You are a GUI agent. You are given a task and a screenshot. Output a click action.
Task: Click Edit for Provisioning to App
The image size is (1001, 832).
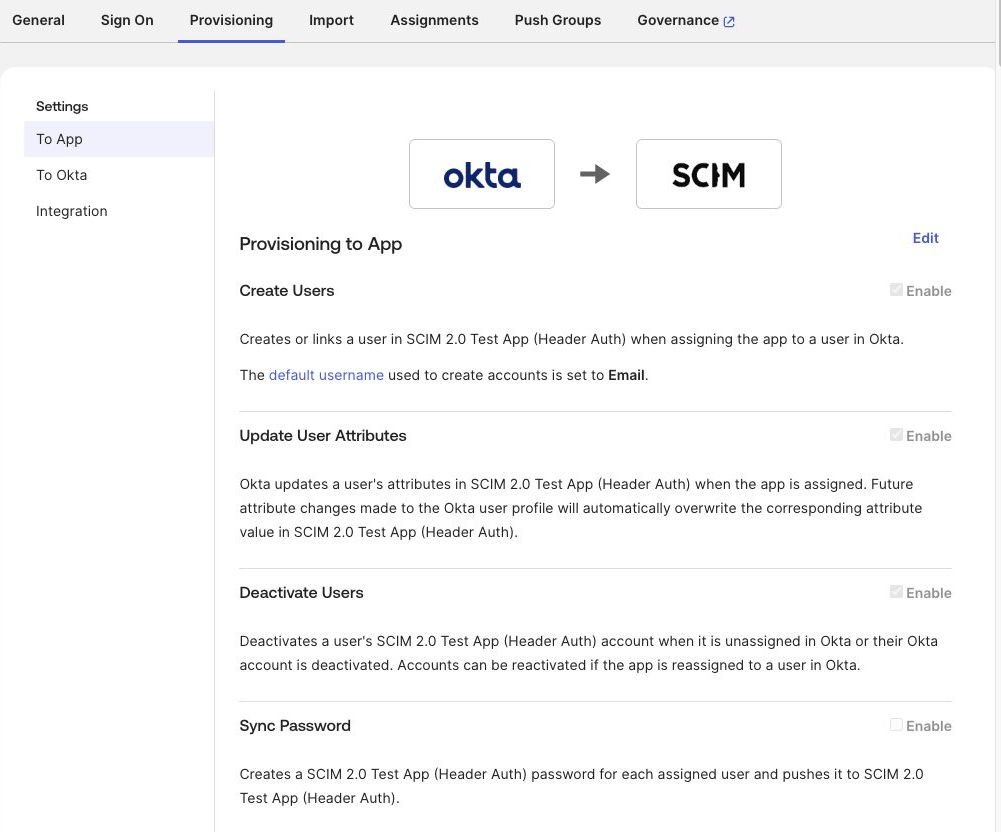pos(925,238)
